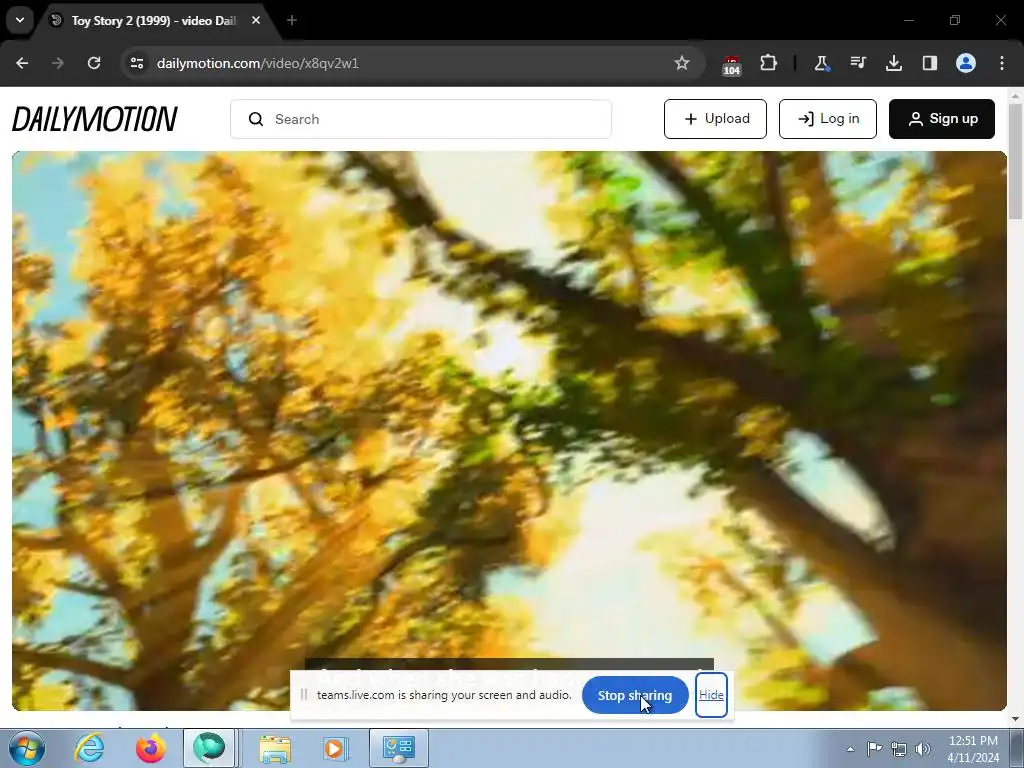Expand the tab search dropdown arrow
Screen dimensions: 1024x768
[20, 20]
